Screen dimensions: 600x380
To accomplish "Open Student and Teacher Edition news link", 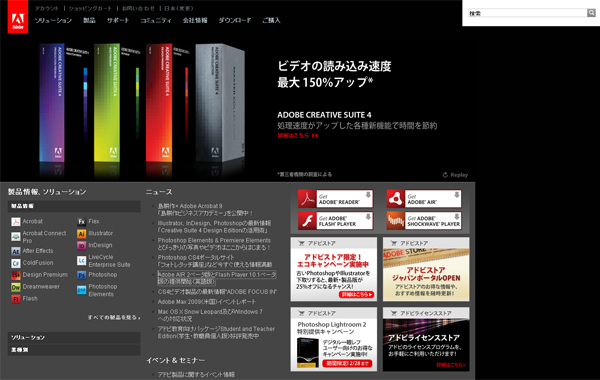I will click(216, 333).
